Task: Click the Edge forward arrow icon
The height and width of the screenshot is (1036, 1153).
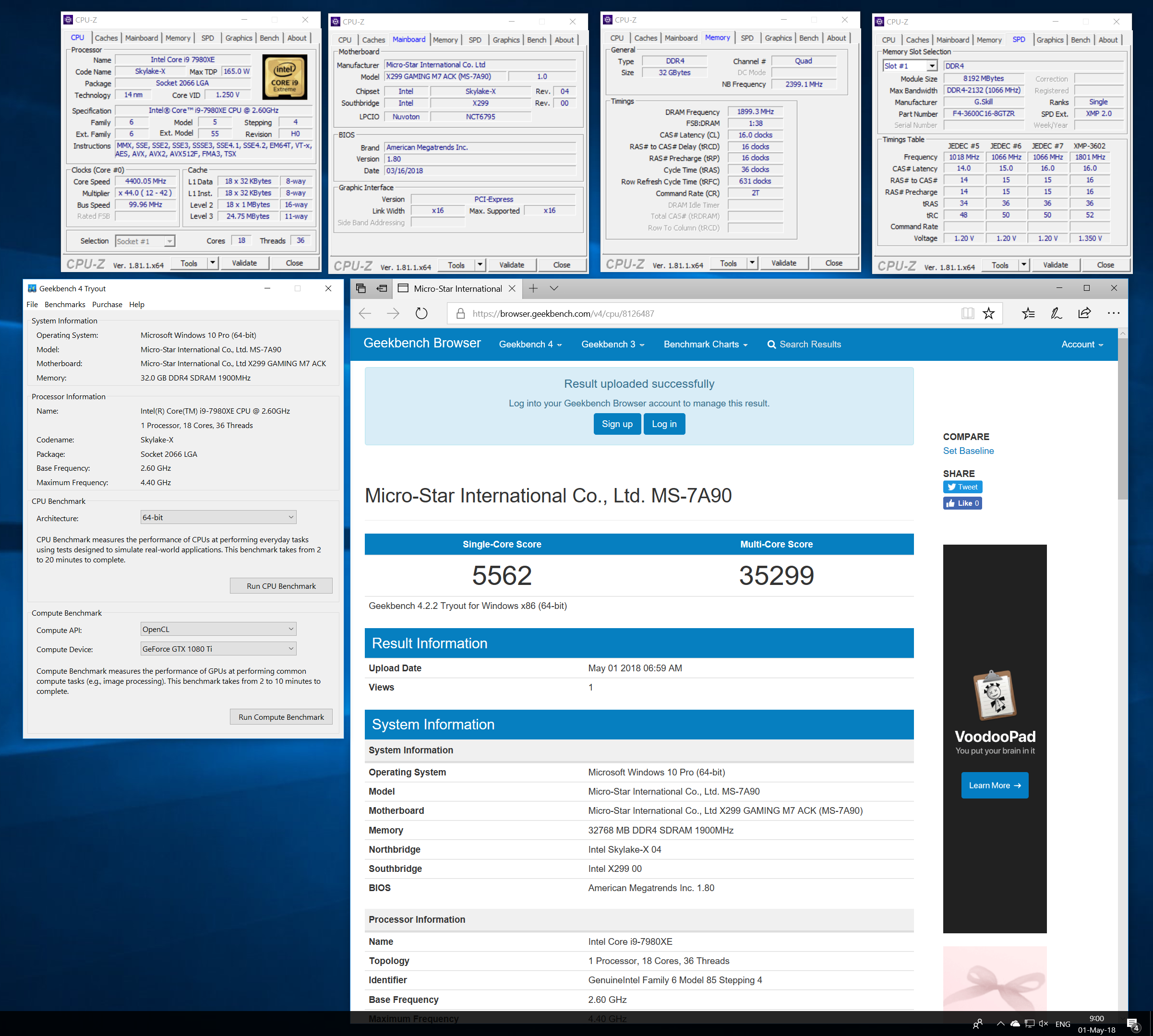Action: point(393,314)
